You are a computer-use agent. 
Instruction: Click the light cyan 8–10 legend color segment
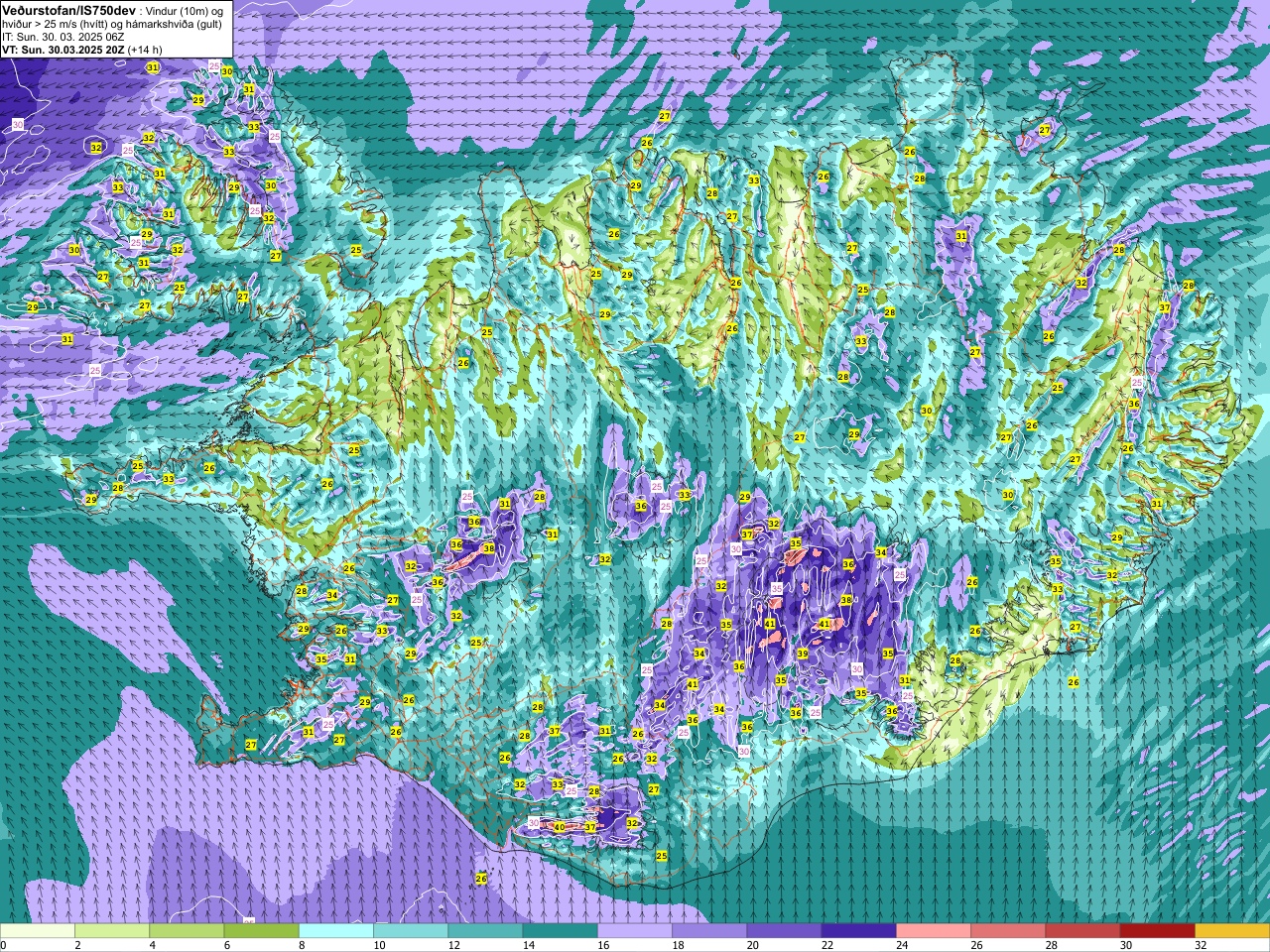point(336,931)
